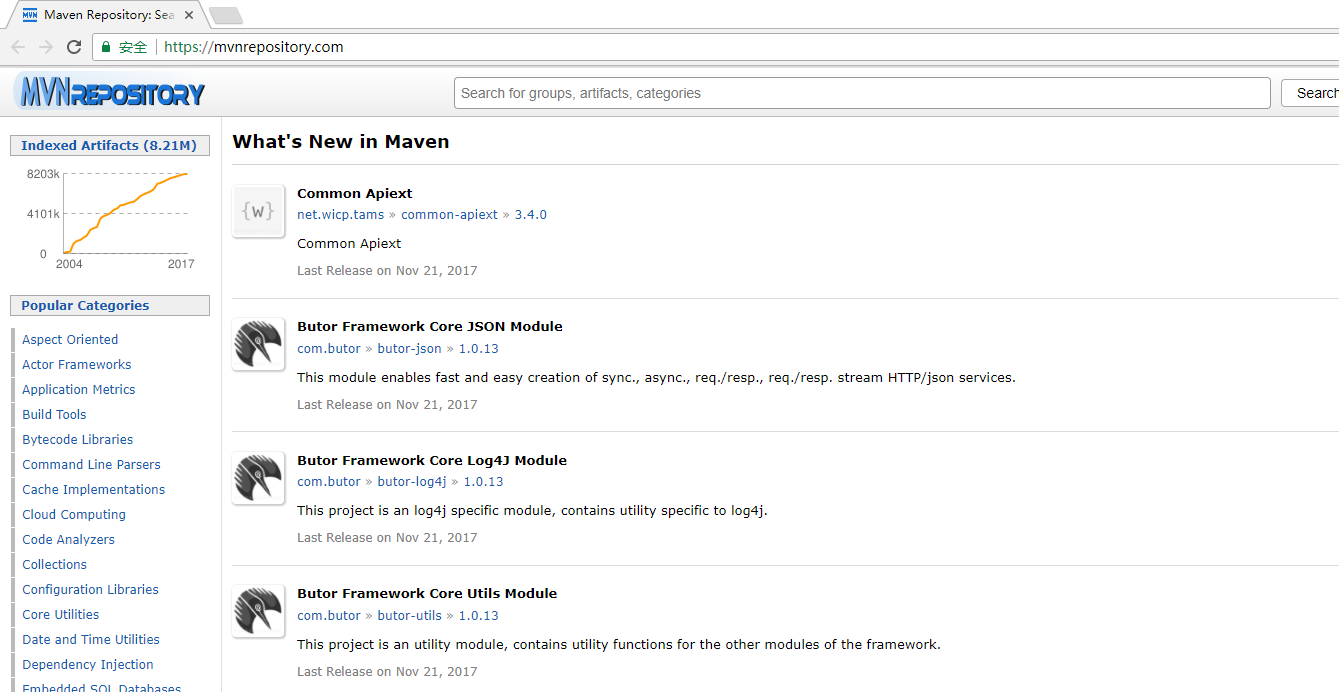Viewport: 1339px width, 692px height.
Task: Click the butor-json artifact link
Action: click(409, 349)
